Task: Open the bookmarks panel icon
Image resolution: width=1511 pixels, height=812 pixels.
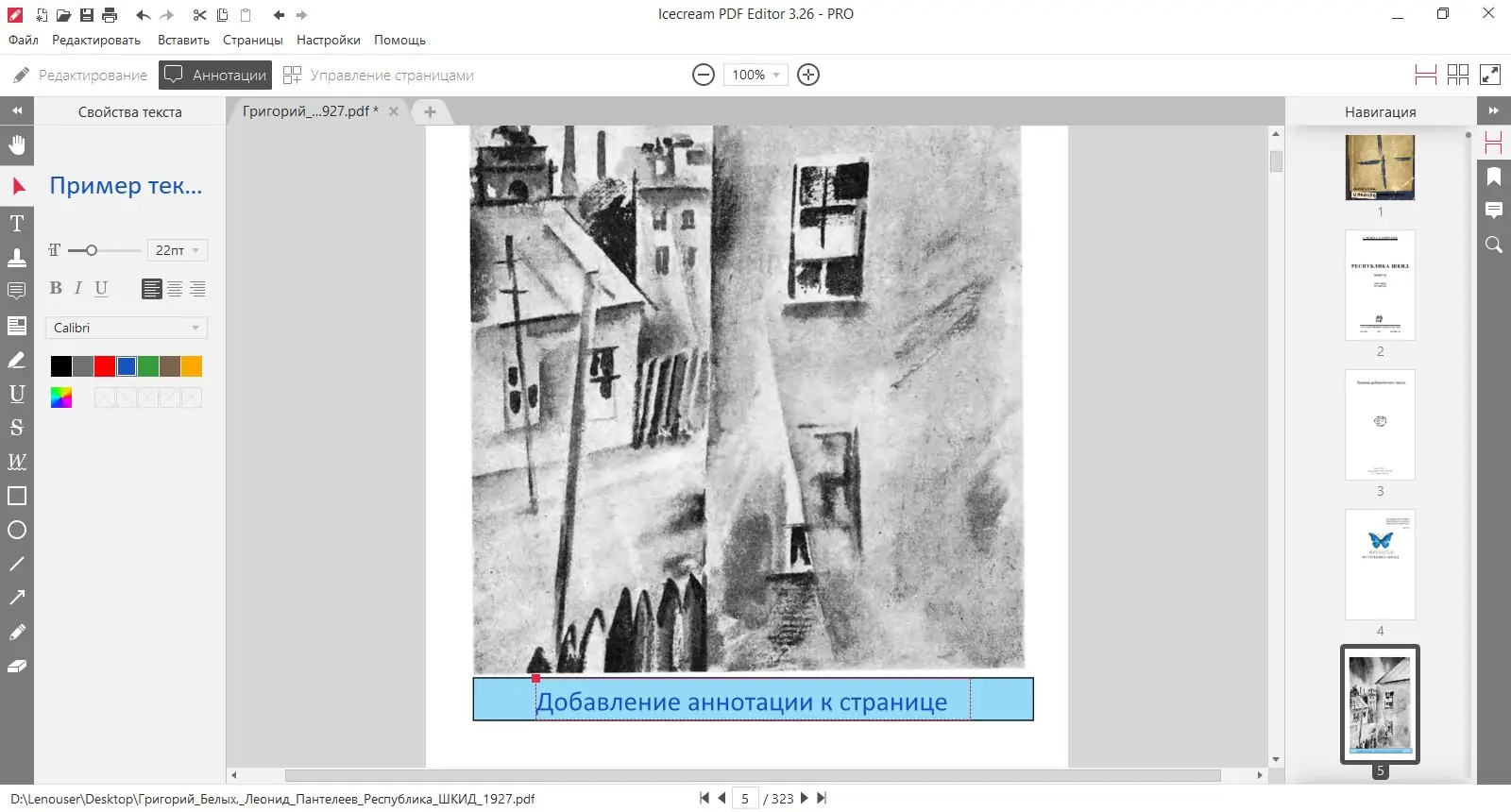Action: (x=1494, y=177)
